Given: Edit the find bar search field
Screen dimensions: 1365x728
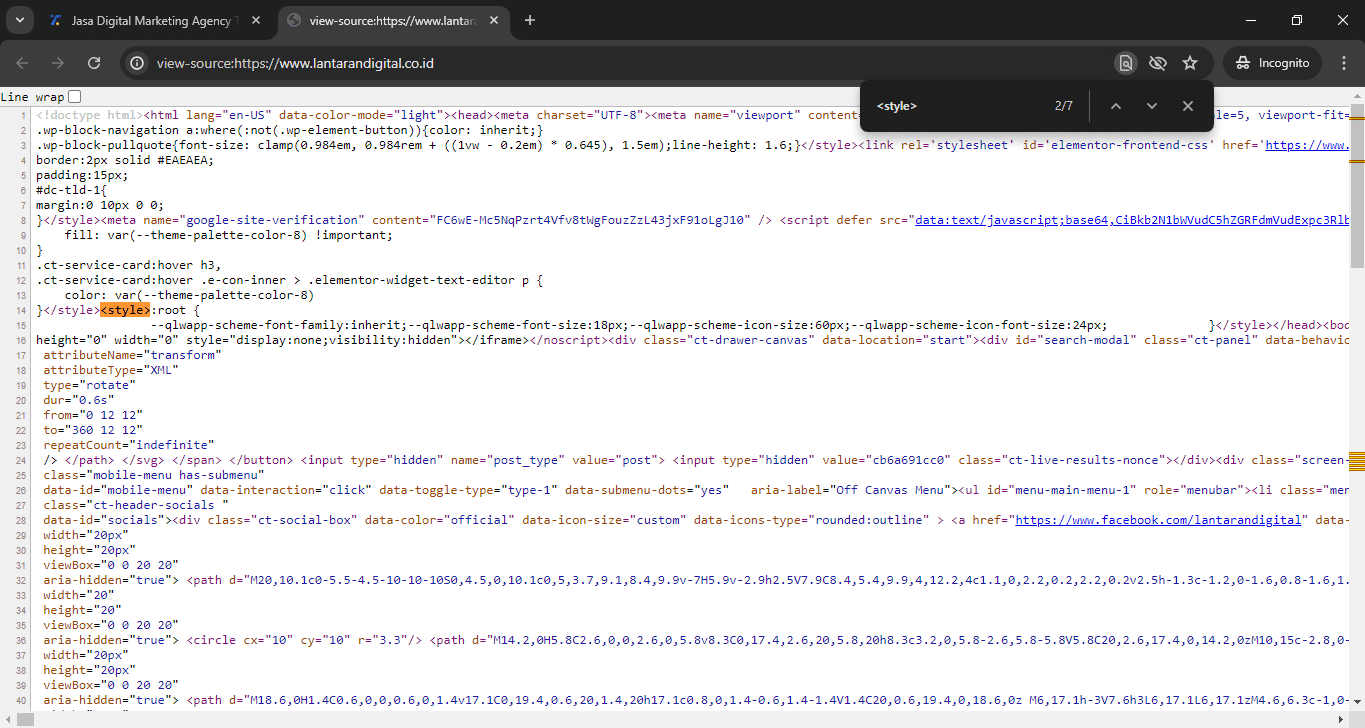Looking at the screenshot, I should 956,106.
